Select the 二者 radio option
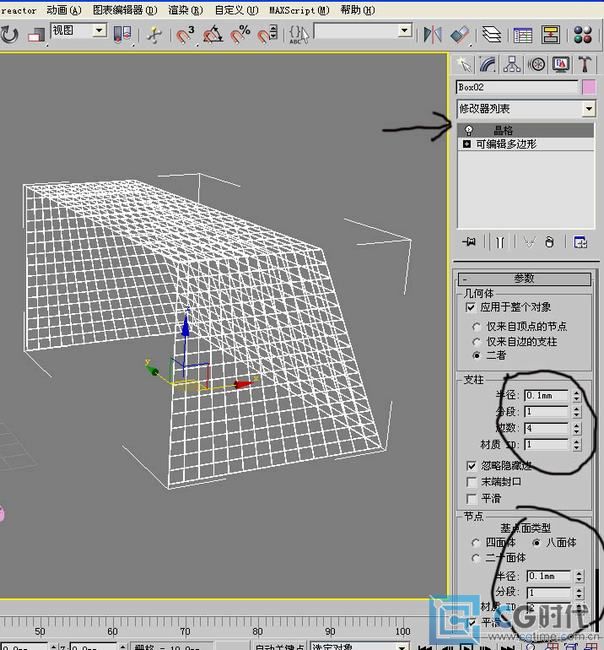Image resolution: width=604 pixels, height=650 pixels. click(x=476, y=355)
